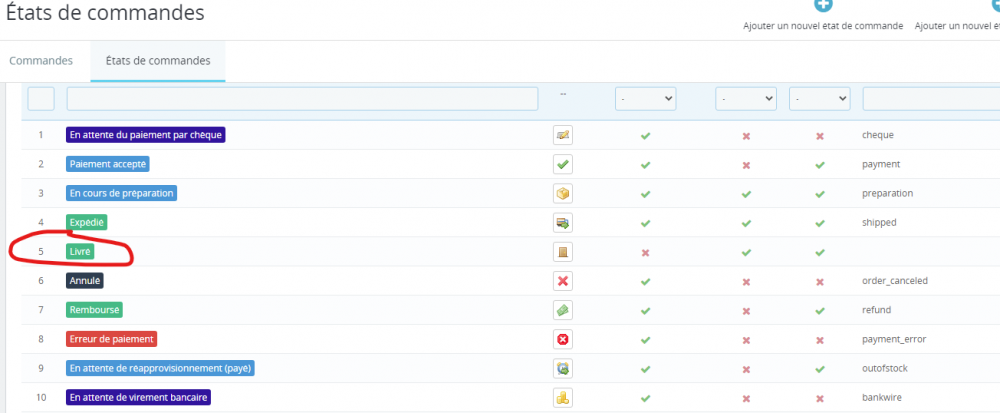Image resolution: width=1000 pixels, height=413 pixels.
Task: Click the En attente du paiement par chèque label
Action: [145, 135]
